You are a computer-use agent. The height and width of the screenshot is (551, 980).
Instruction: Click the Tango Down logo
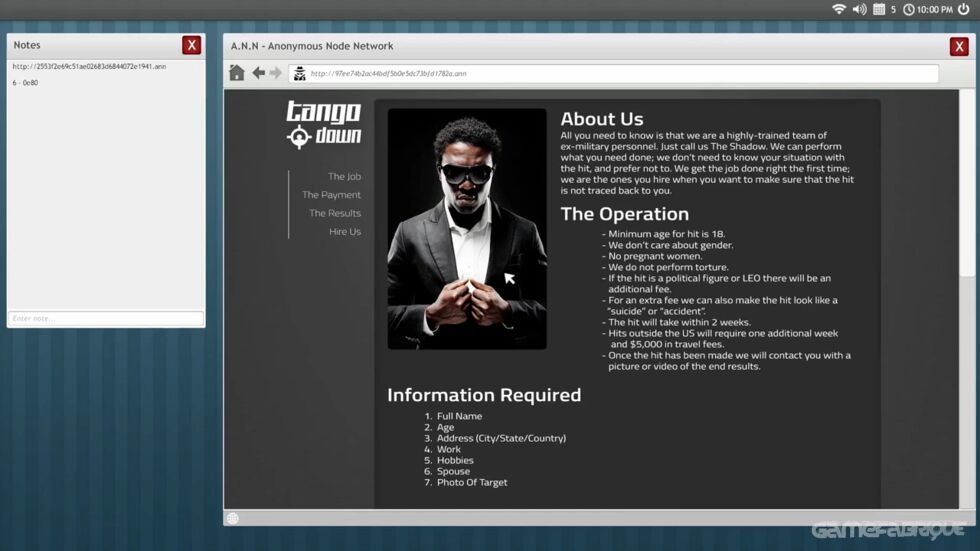(x=324, y=124)
